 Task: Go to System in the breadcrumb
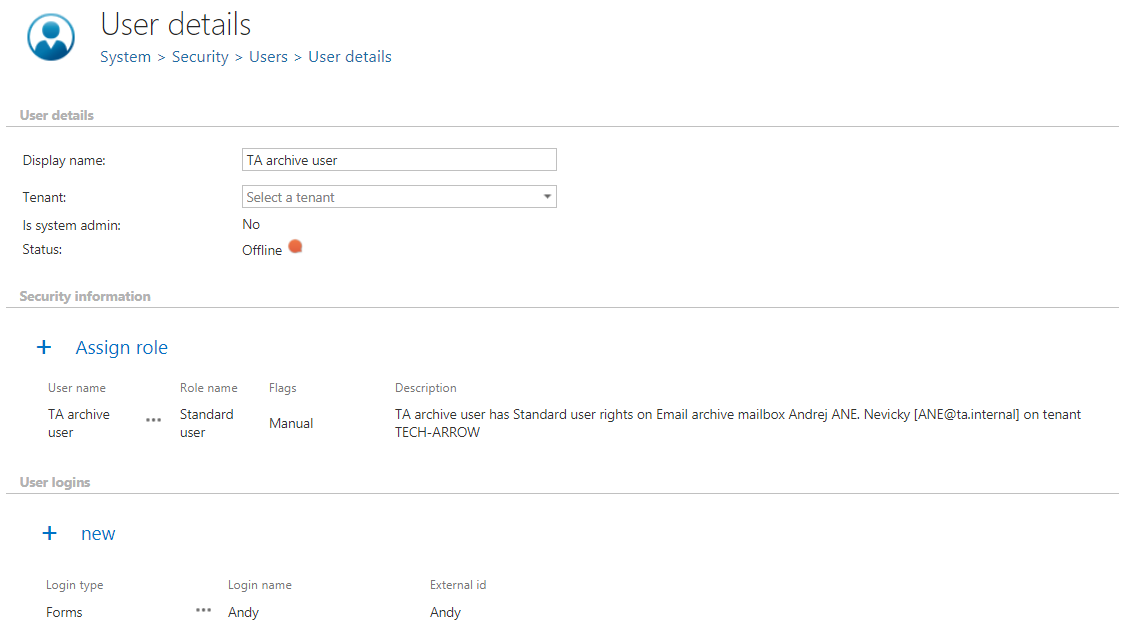125,57
